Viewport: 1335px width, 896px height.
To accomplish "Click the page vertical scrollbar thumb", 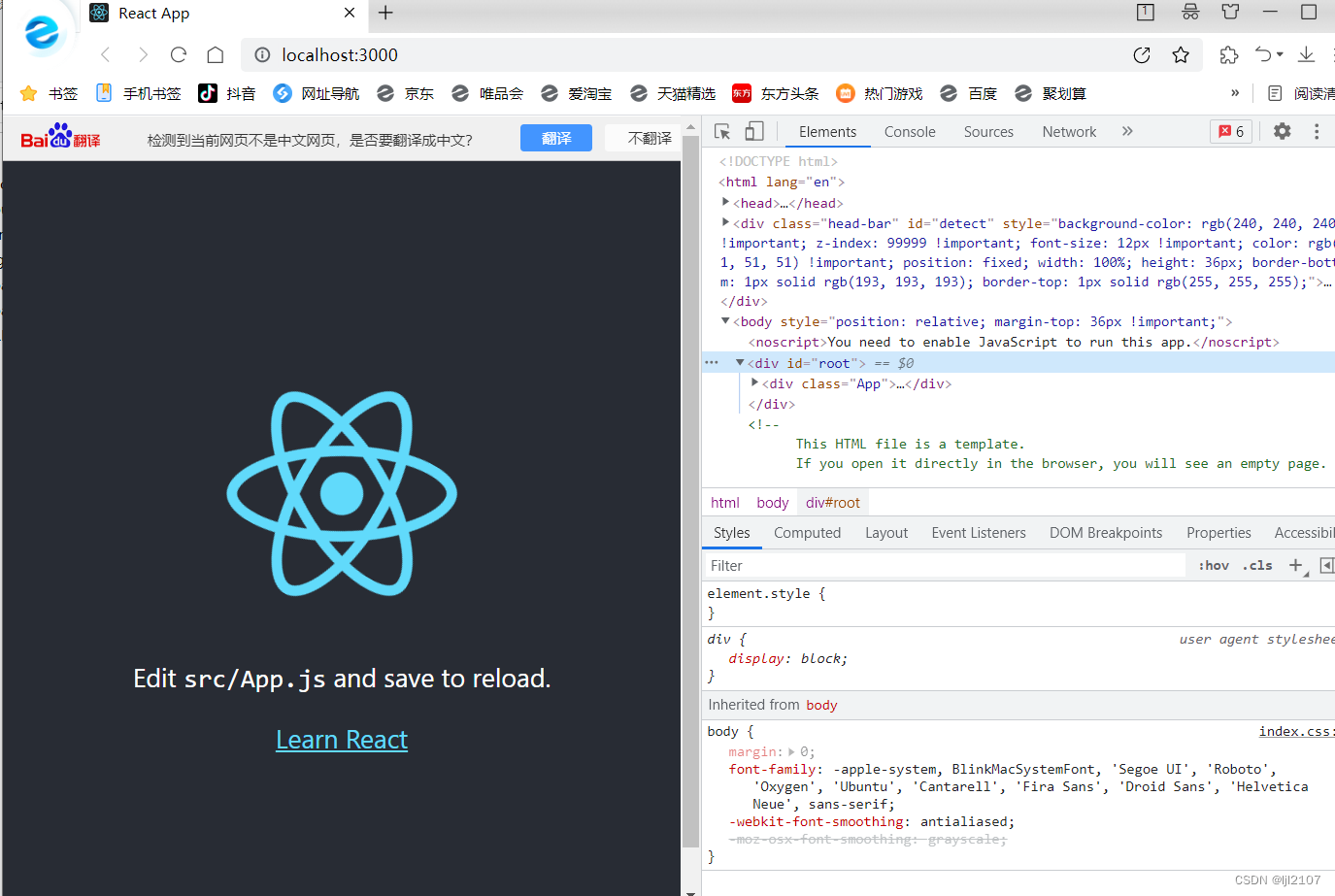I will pos(690,492).
